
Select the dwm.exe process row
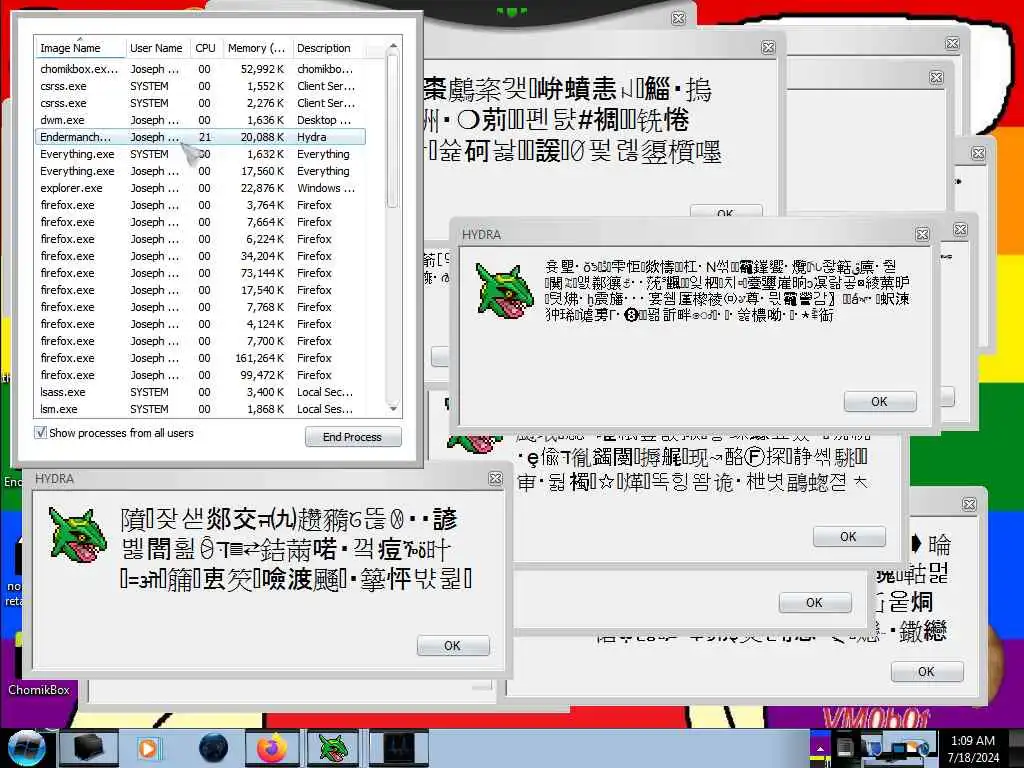point(200,120)
